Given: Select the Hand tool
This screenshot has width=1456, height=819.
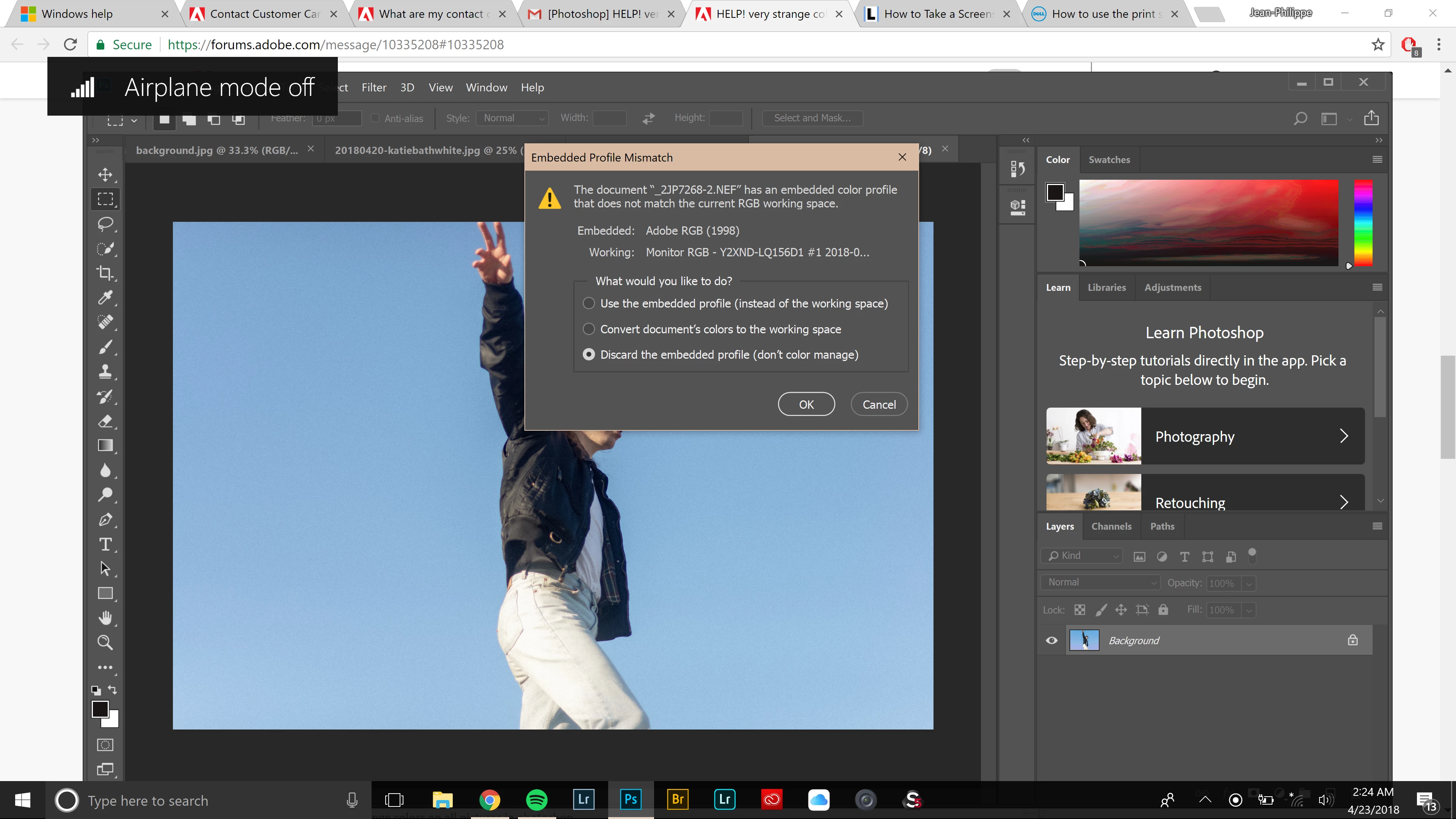Looking at the screenshot, I should coord(105,617).
